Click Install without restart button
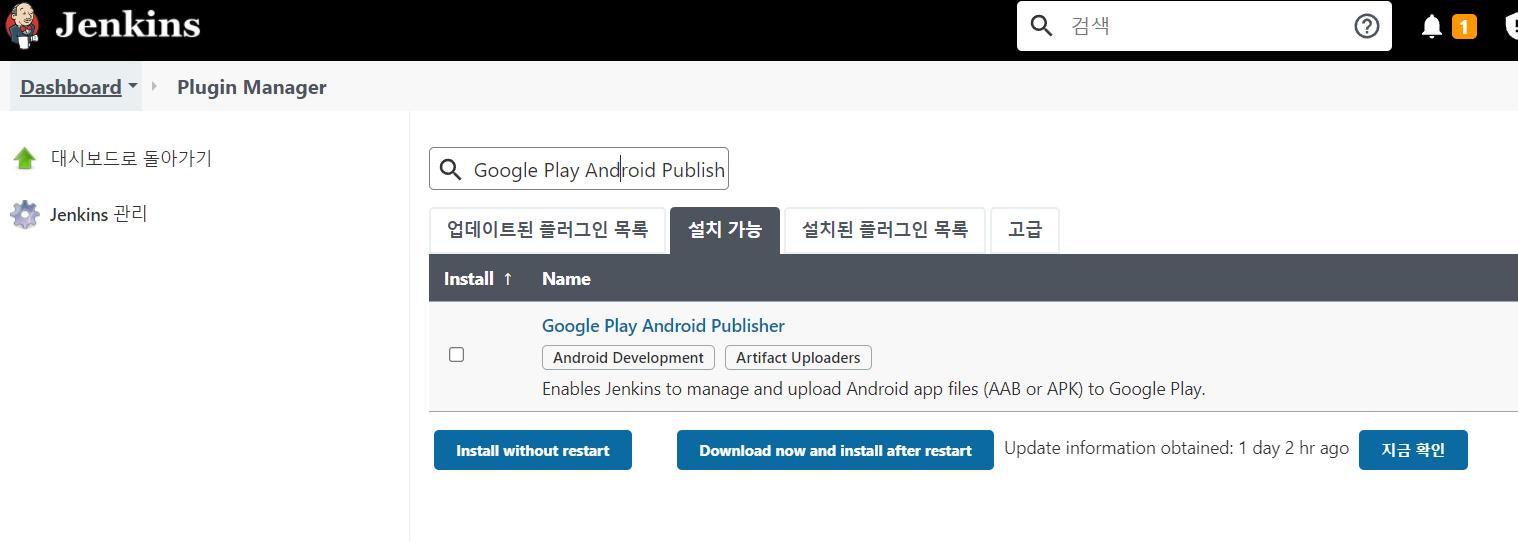The image size is (1518, 542). [533, 450]
